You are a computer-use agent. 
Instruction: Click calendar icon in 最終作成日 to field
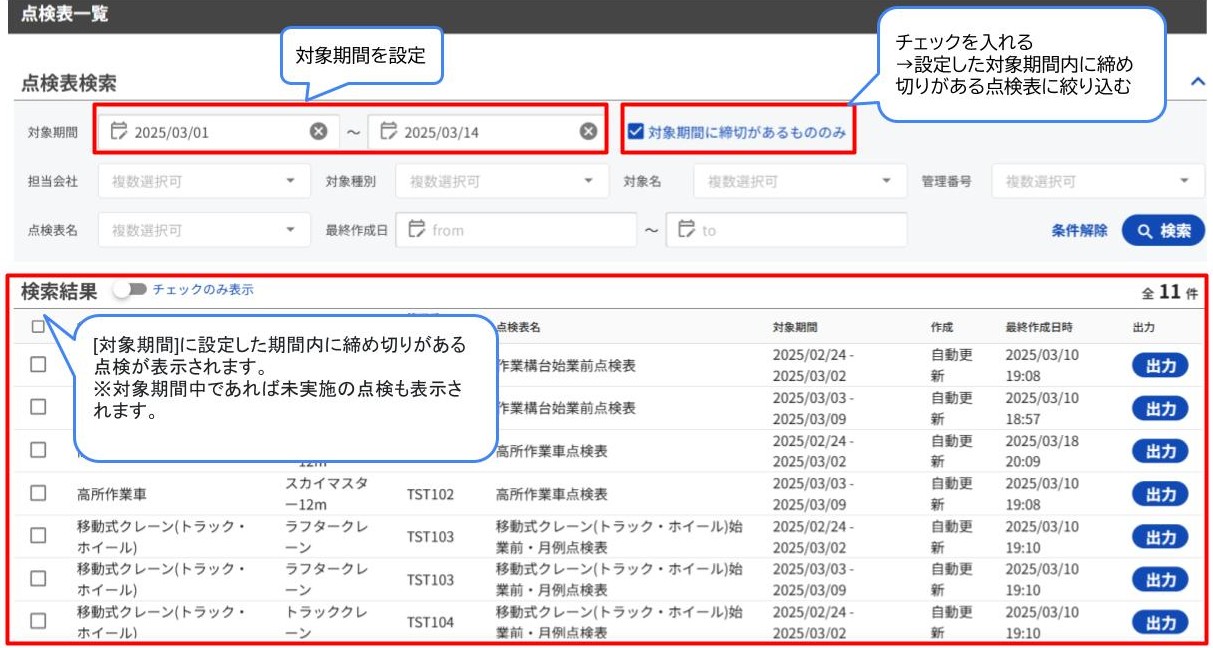(686, 230)
